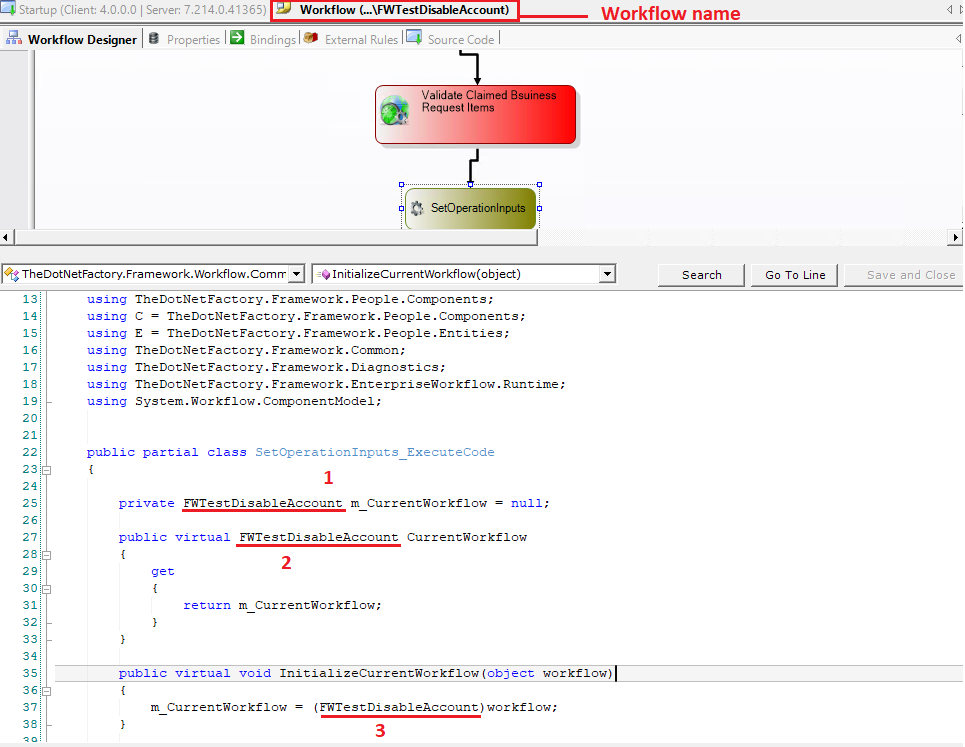The height and width of the screenshot is (747, 965).
Task: Click the SetOperationInputs_ExecuteCode class name
Action: click(x=375, y=452)
